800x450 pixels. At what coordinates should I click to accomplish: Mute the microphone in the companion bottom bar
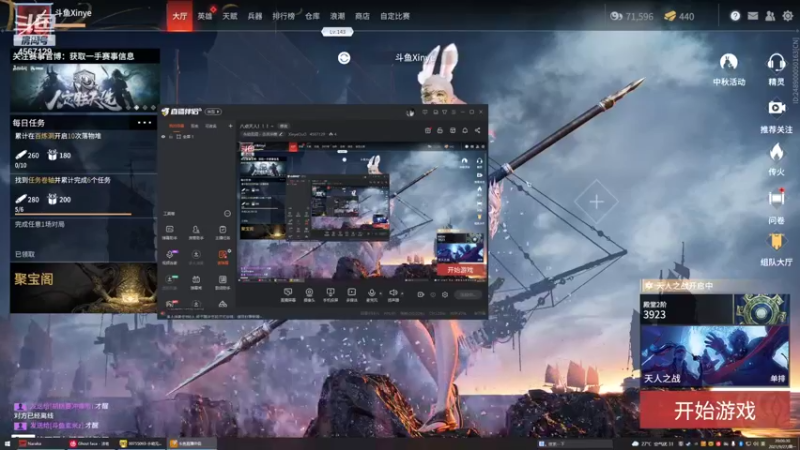[371, 294]
